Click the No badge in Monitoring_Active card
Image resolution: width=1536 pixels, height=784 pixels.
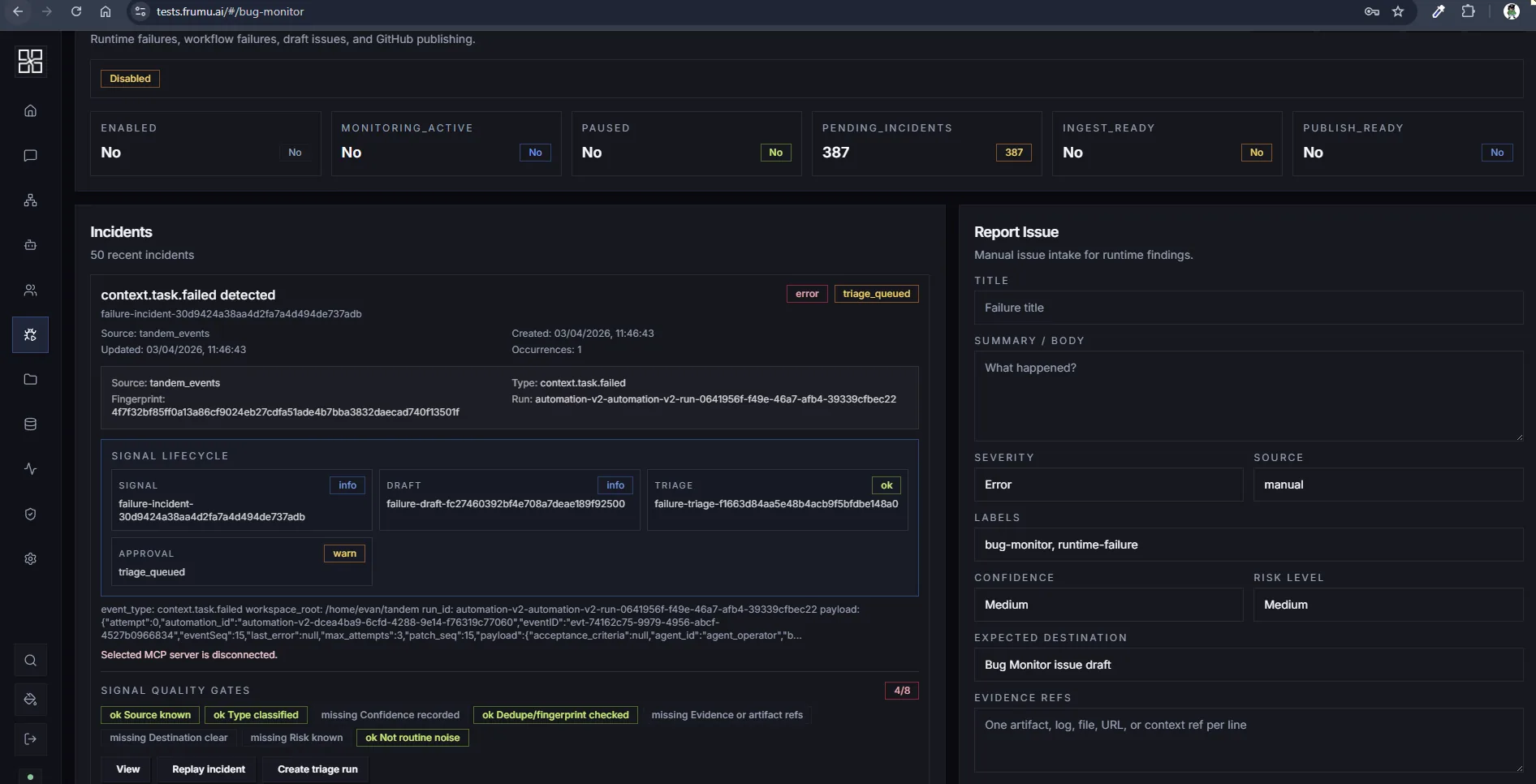tap(535, 153)
